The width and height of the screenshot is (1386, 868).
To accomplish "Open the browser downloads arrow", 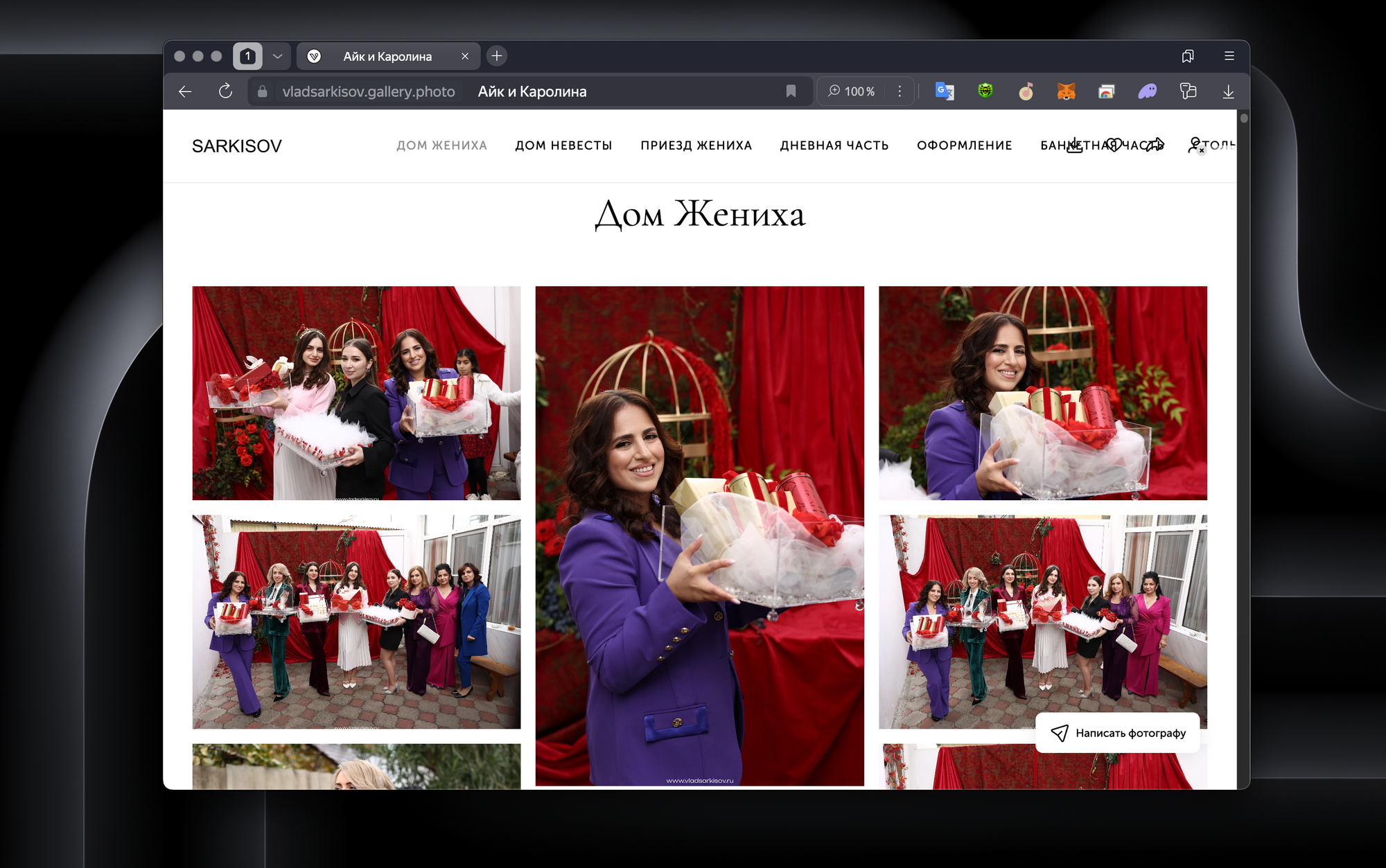I will pos(1228,91).
